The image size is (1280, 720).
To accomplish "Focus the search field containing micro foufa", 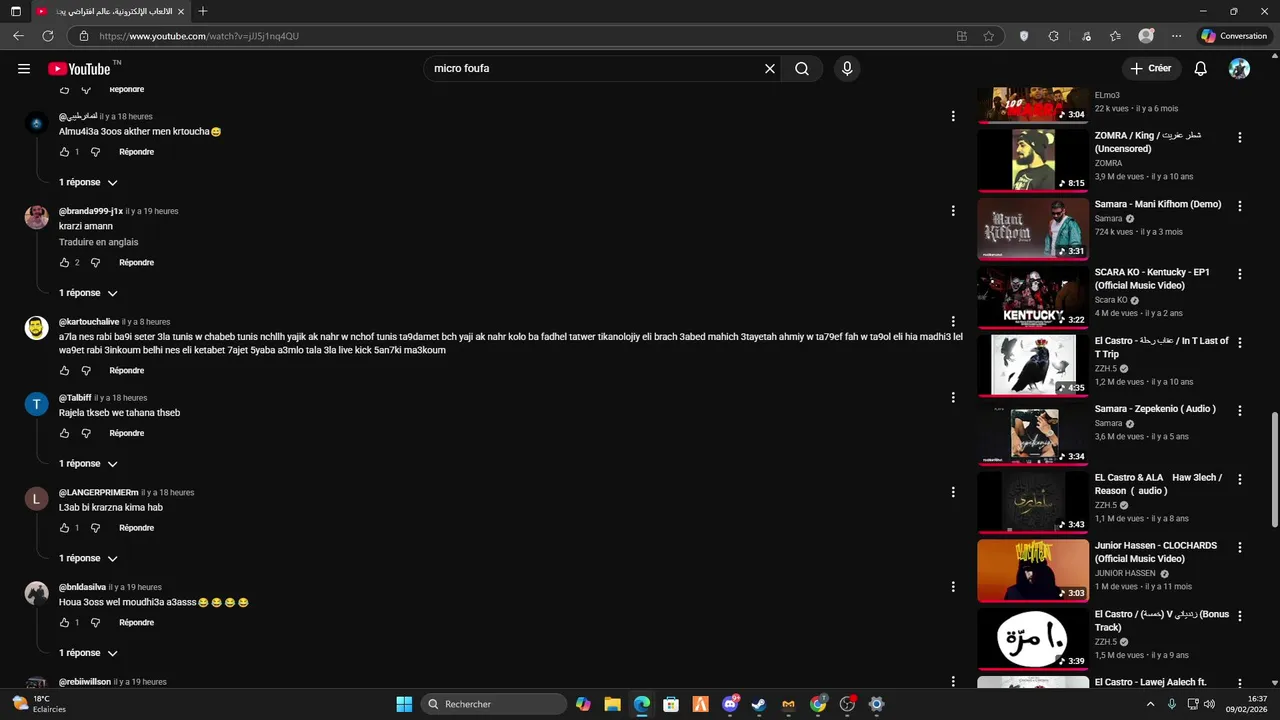I will [x=595, y=69].
